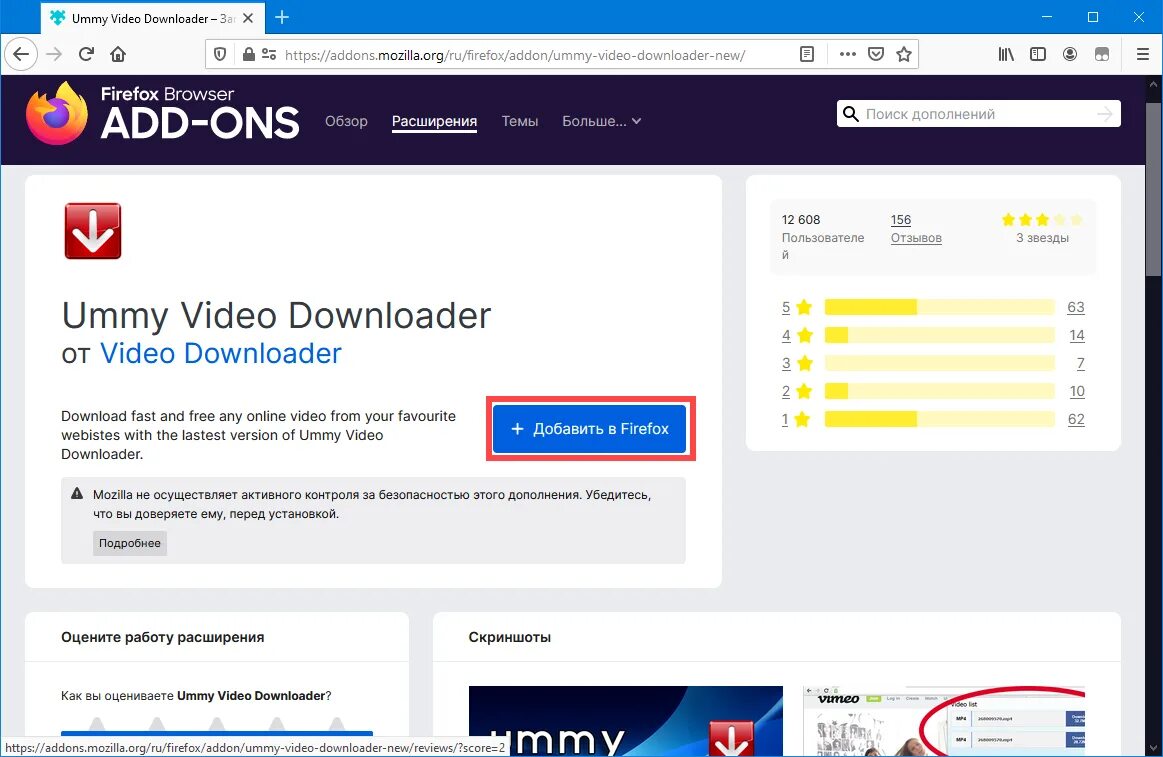This screenshot has height=757, width=1163.
Task: Click the address bar URL
Action: [x=515, y=55]
